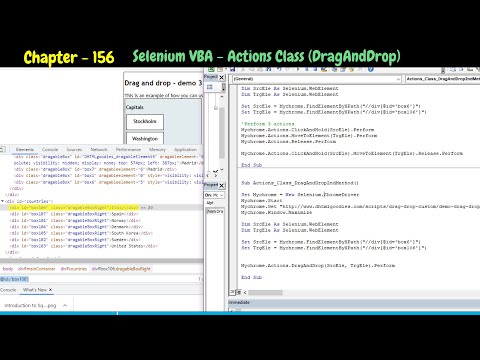Screen dimensions: 480x360
Task: Click the div#box106.dragableBoxRight breadcrumb
Action: pyautogui.click(x=121, y=269)
